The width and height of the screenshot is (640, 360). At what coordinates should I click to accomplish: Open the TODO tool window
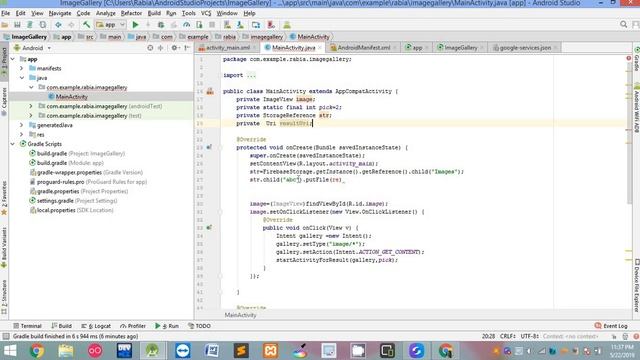[x=199, y=326]
